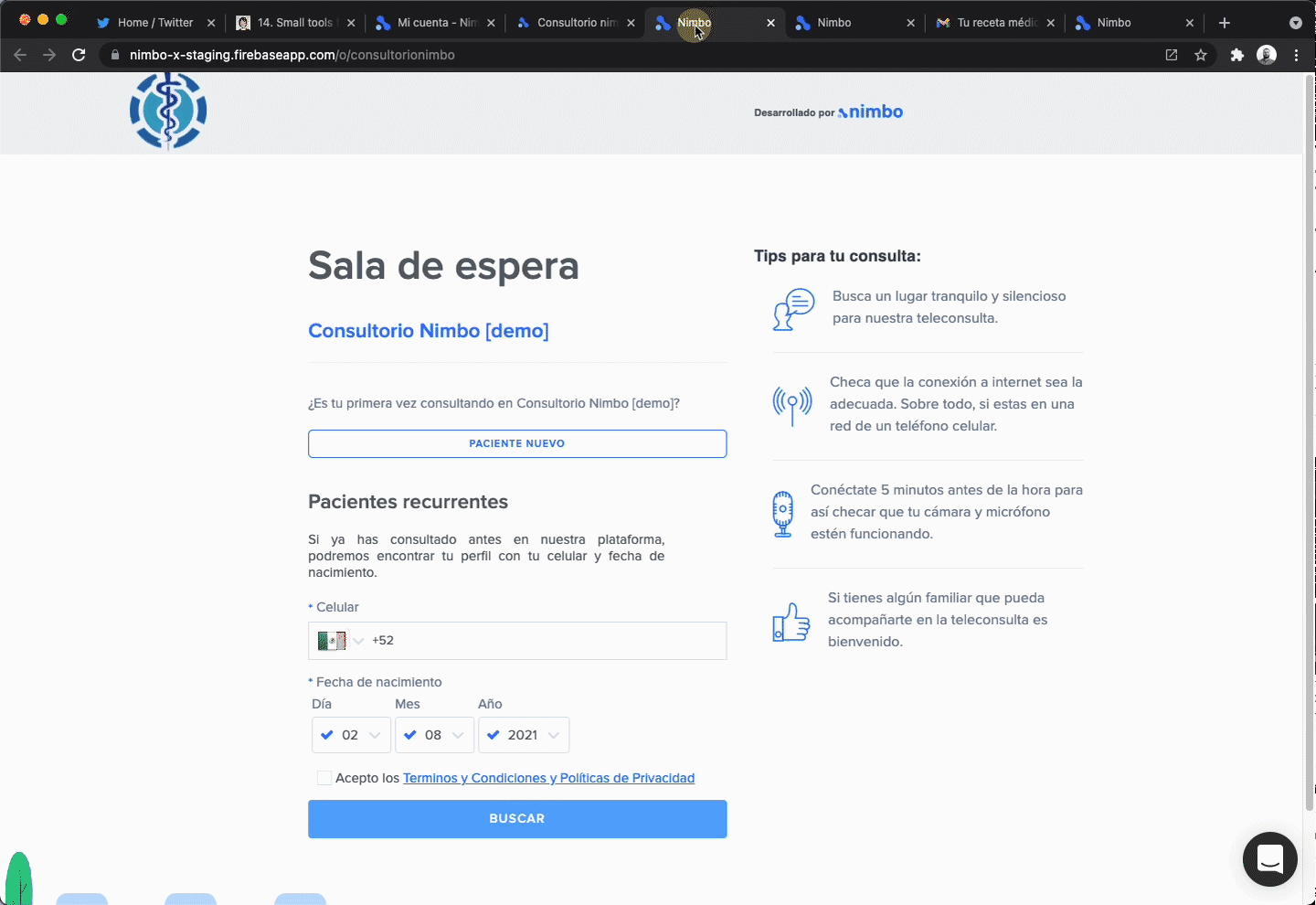
Task: Open the Mes dropdown showing 08
Action: 435,735
